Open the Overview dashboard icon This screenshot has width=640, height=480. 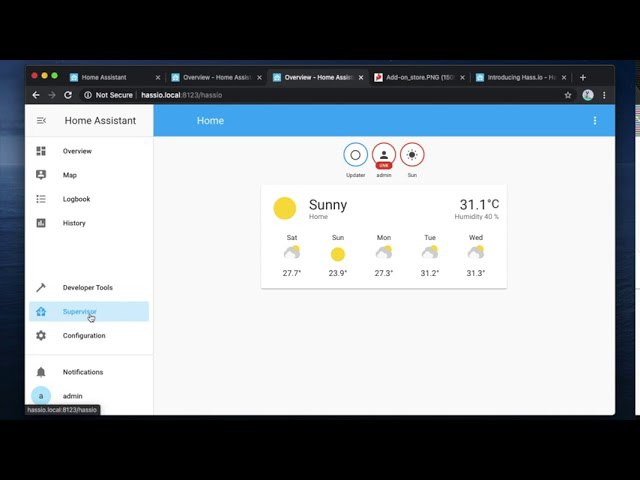[x=41, y=151]
